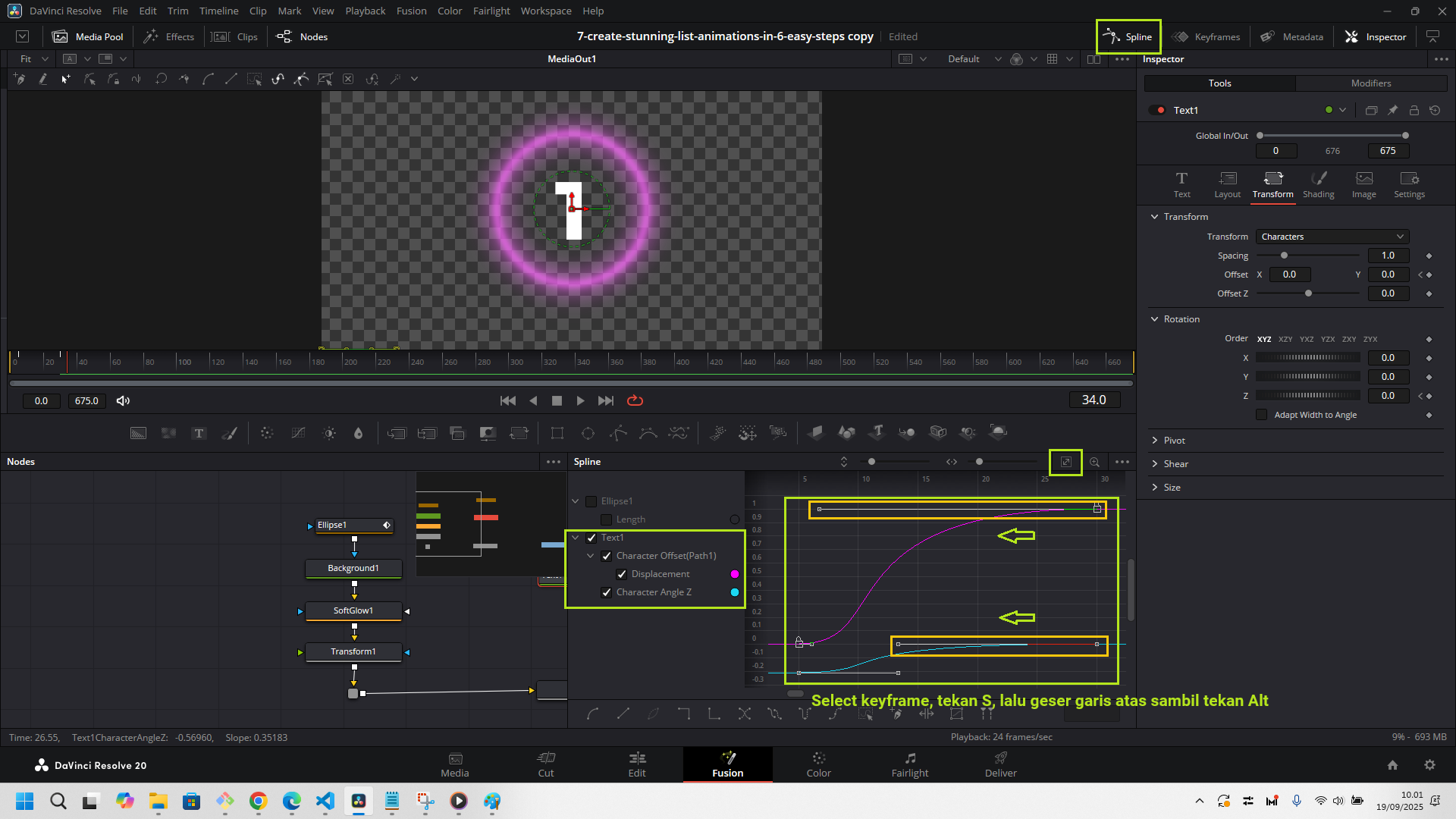1456x819 pixels.
Task: Add a Blur droplet node from toolbar
Action: 358,433
